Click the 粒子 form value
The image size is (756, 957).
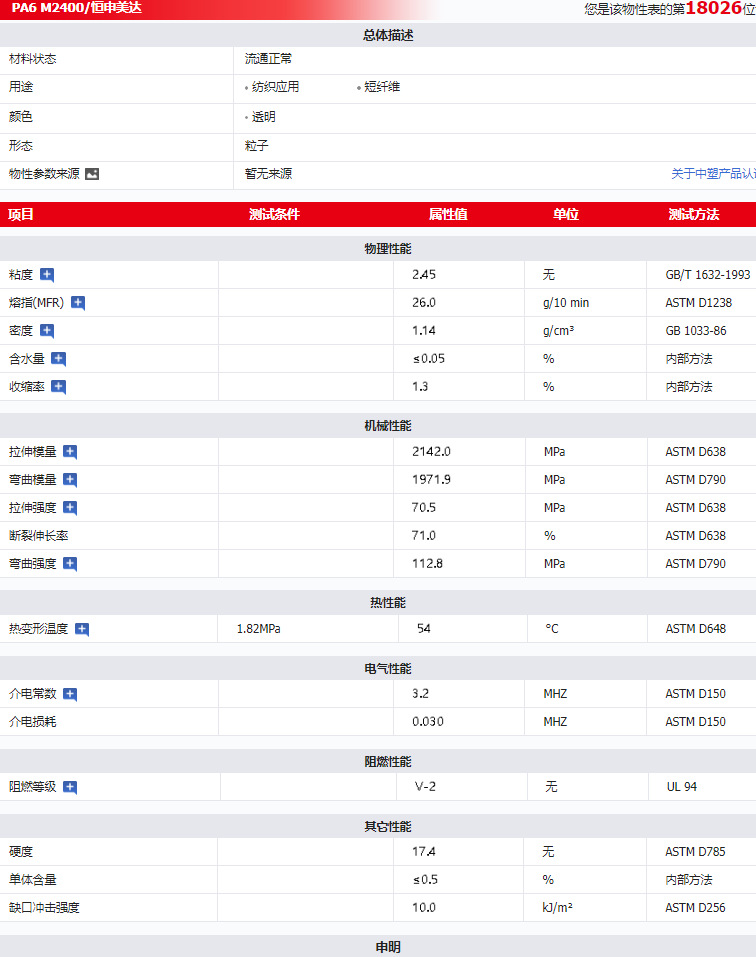click(257, 146)
